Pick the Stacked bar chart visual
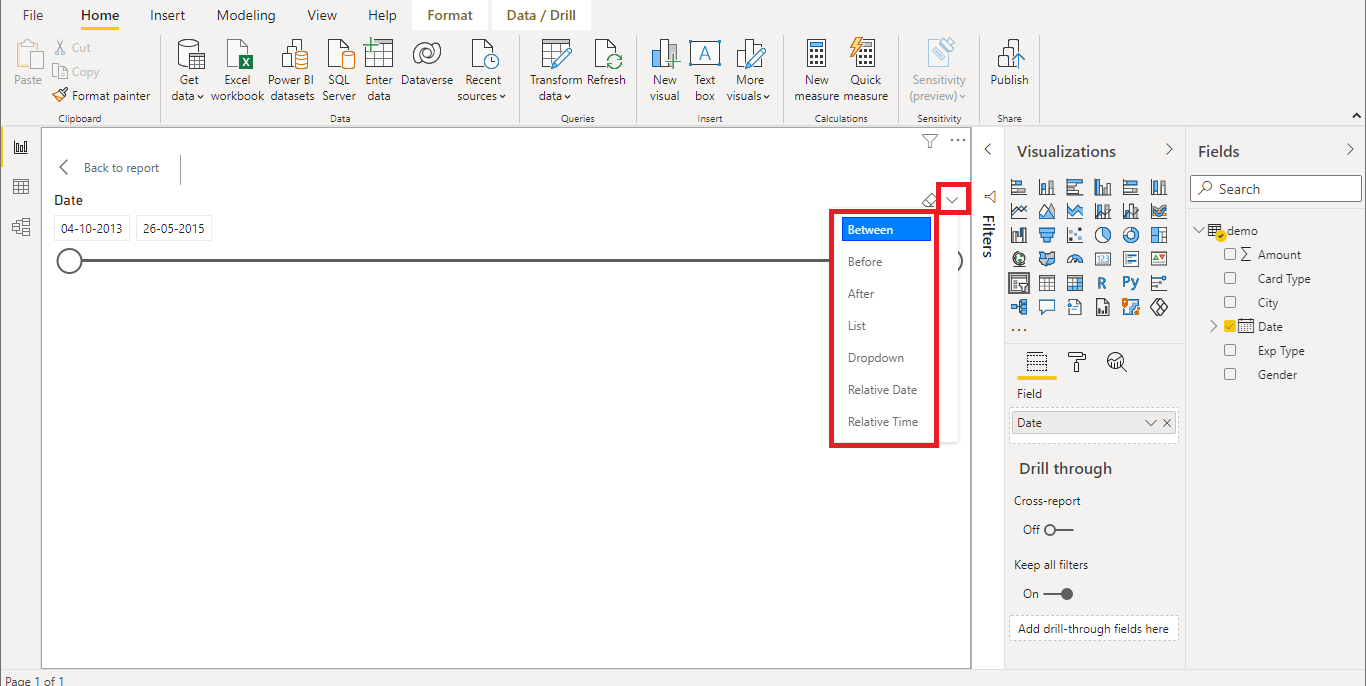The height and width of the screenshot is (686, 1366). (x=1019, y=186)
